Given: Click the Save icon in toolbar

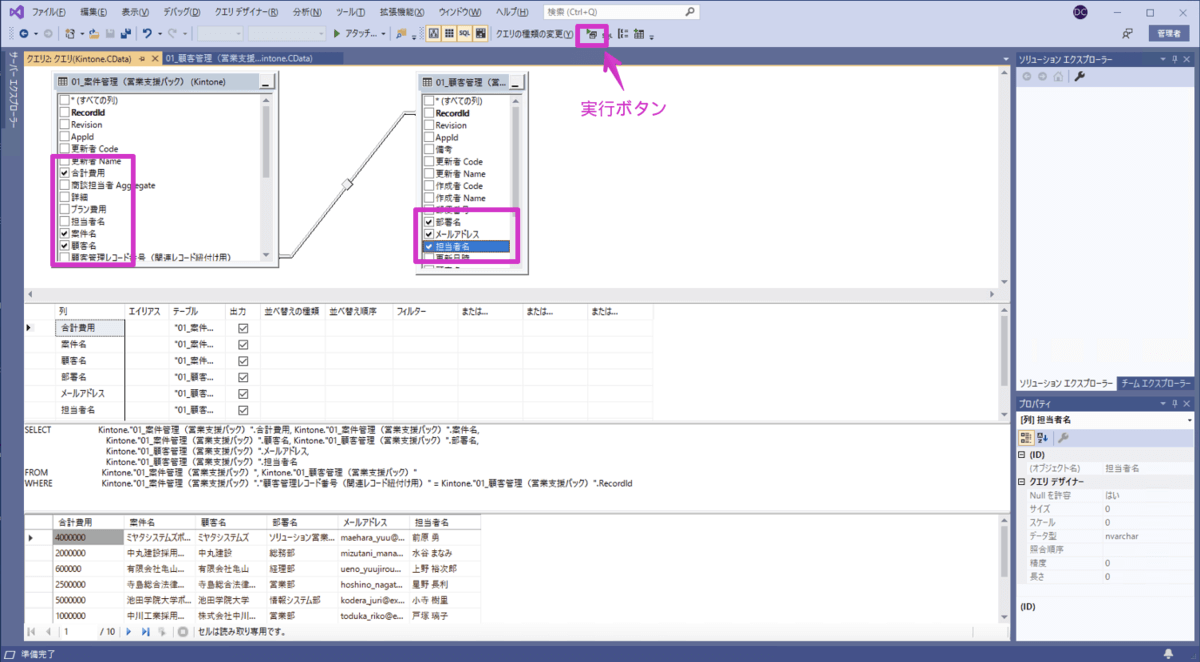Looking at the screenshot, I should [110, 34].
